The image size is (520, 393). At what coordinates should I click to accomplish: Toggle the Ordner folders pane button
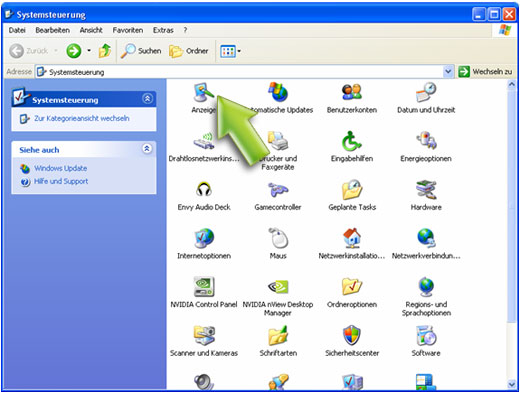tap(189, 51)
